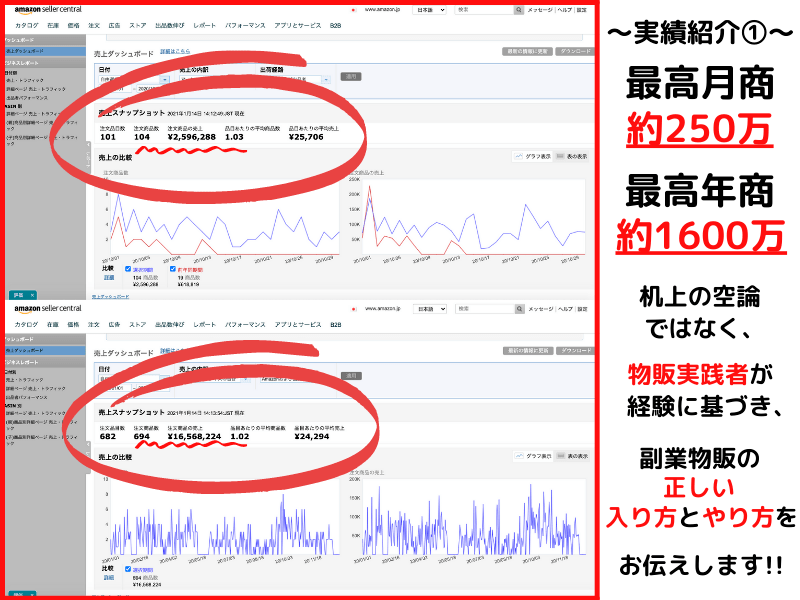Toggle the 前年同期間 checkbox under the upper chart
The width and height of the screenshot is (800, 600).
pyautogui.click(x=174, y=269)
